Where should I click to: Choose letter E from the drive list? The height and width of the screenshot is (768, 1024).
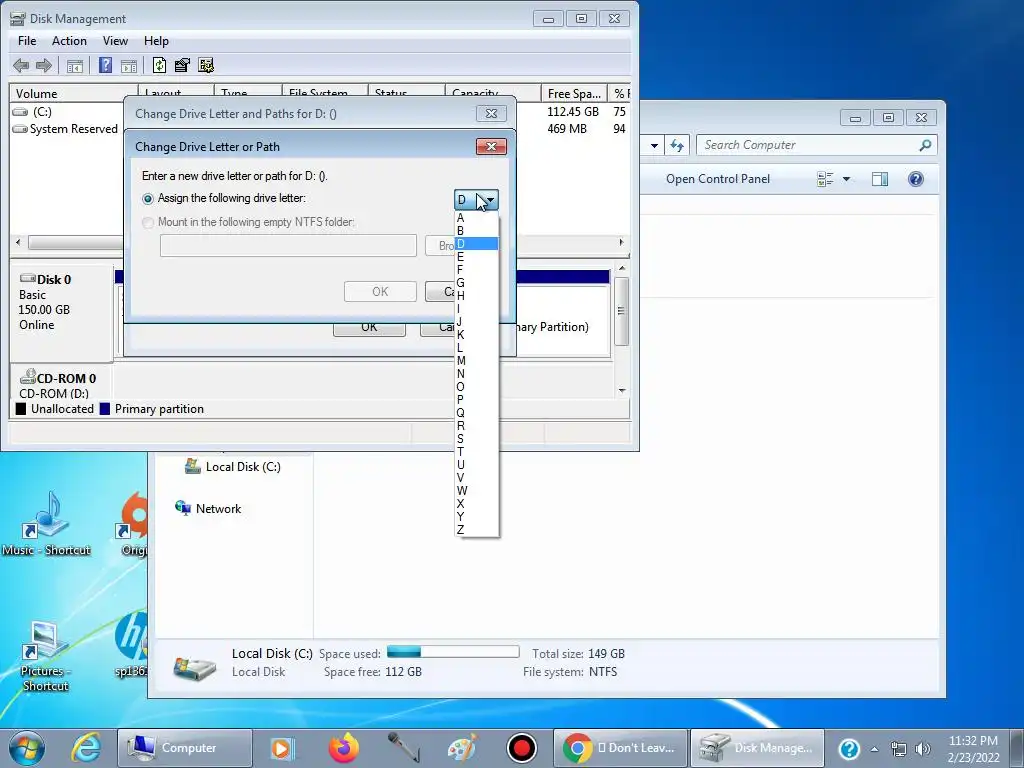(x=477, y=257)
